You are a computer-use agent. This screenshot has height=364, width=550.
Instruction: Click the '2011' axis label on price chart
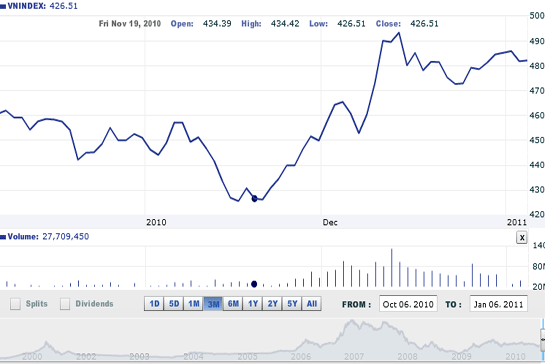[x=517, y=222]
